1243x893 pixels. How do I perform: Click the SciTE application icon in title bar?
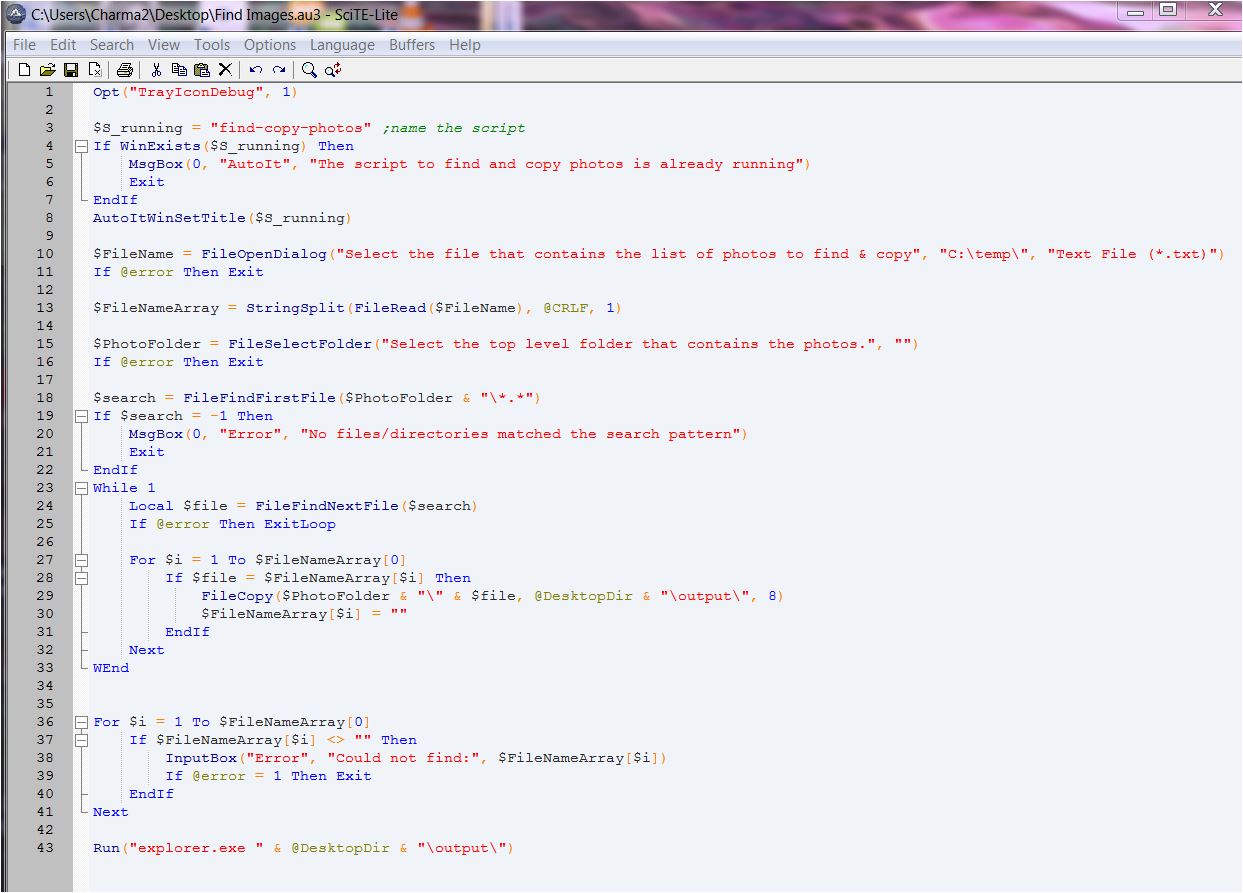coord(16,14)
